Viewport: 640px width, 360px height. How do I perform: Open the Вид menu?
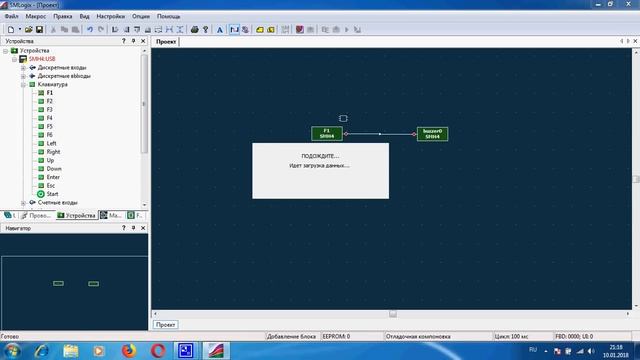point(84,16)
